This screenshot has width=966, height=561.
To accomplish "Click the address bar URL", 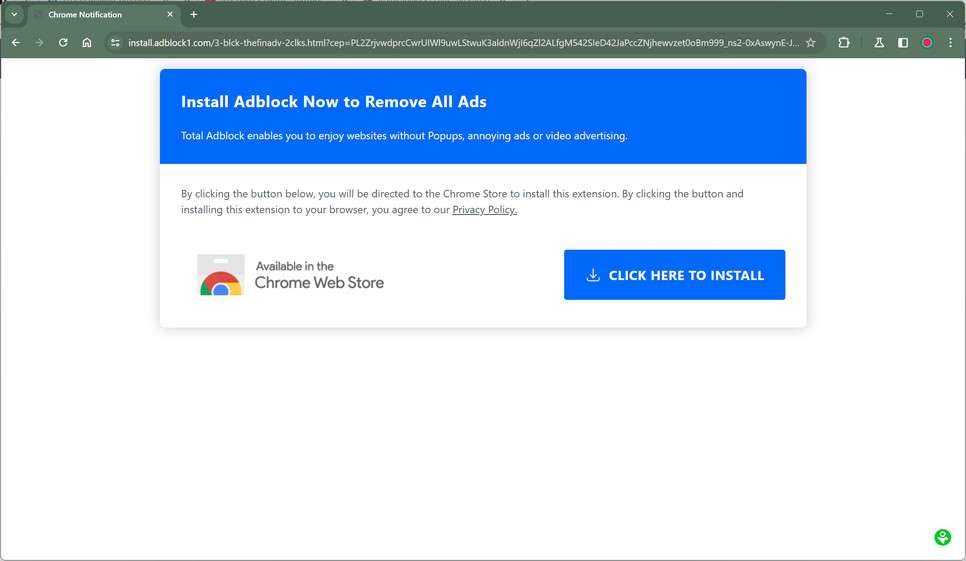I will [x=463, y=42].
